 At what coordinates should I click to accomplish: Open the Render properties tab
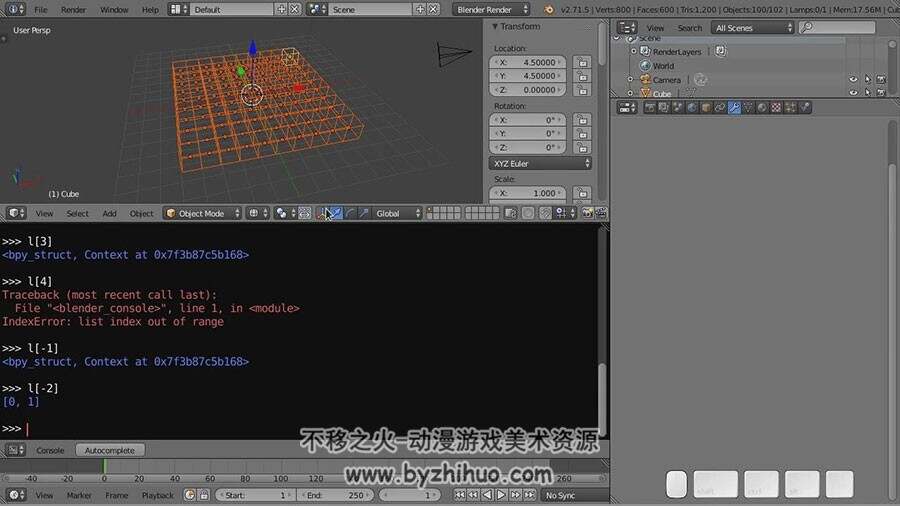(650, 107)
